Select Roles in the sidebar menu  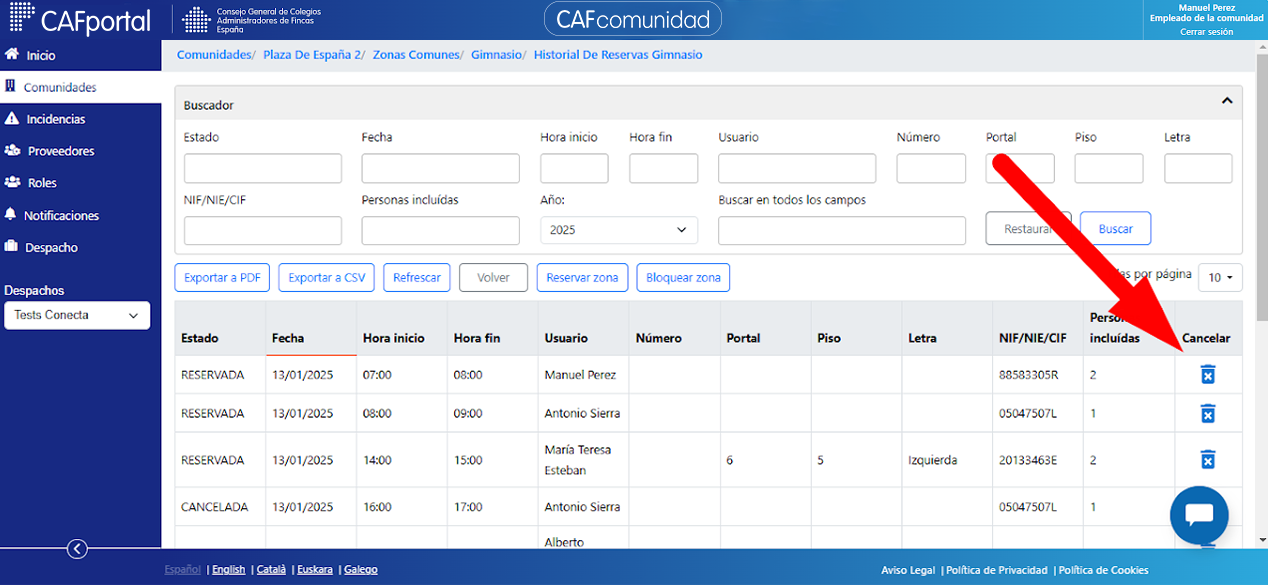42,183
